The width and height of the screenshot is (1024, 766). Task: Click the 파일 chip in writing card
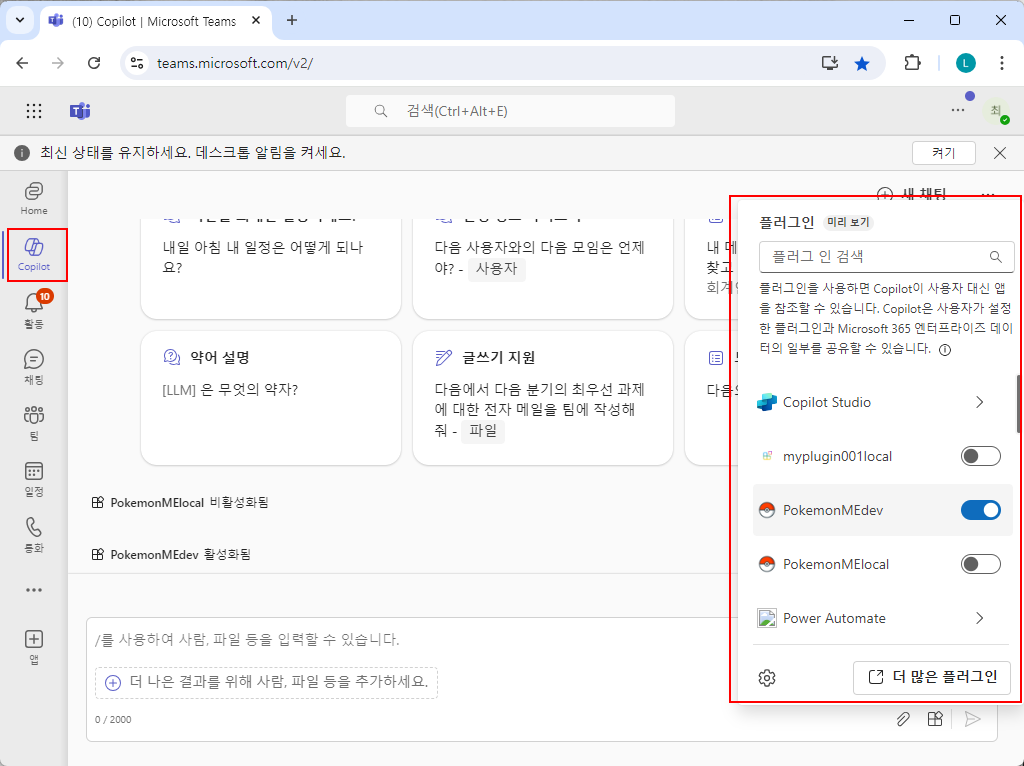pyautogui.click(x=483, y=430)
